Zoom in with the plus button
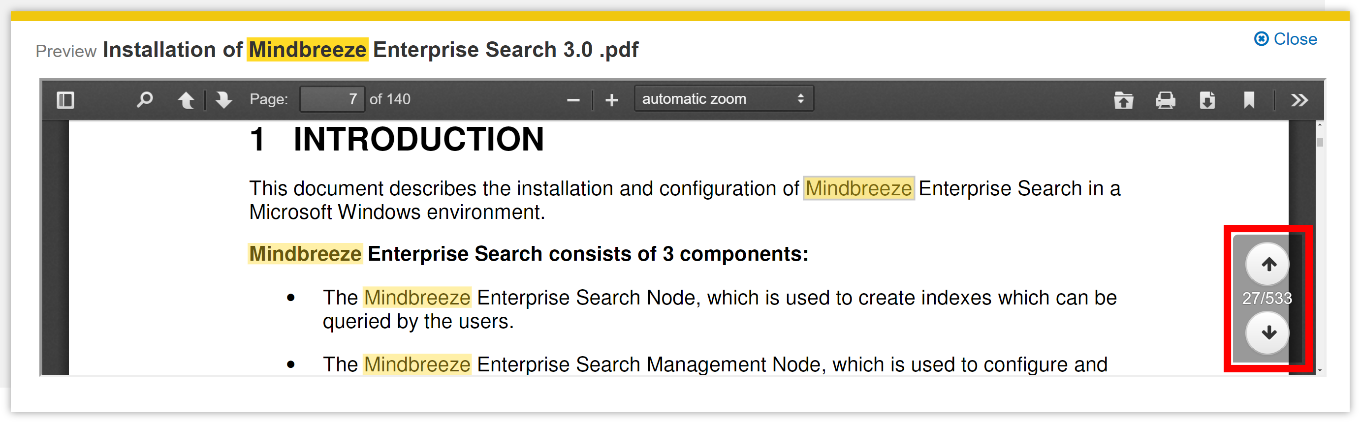Screen dimensions: 1361x423 click(x=612, y=100)
